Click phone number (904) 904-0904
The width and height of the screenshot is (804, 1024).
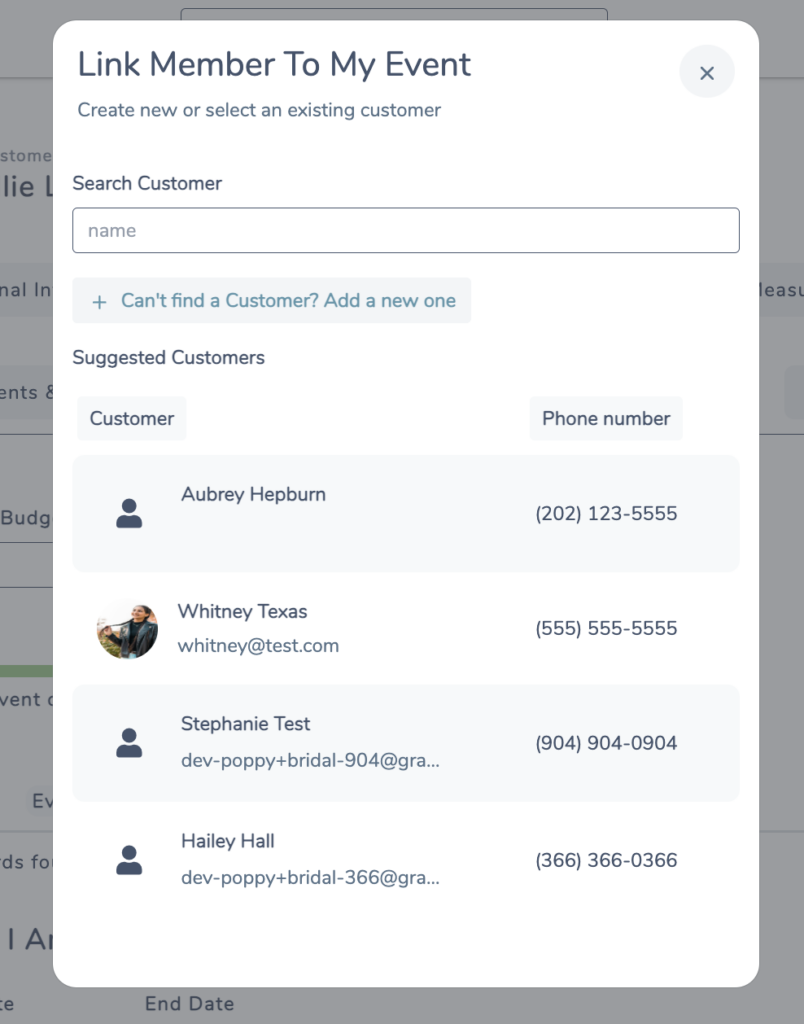[x=606, y=743]
